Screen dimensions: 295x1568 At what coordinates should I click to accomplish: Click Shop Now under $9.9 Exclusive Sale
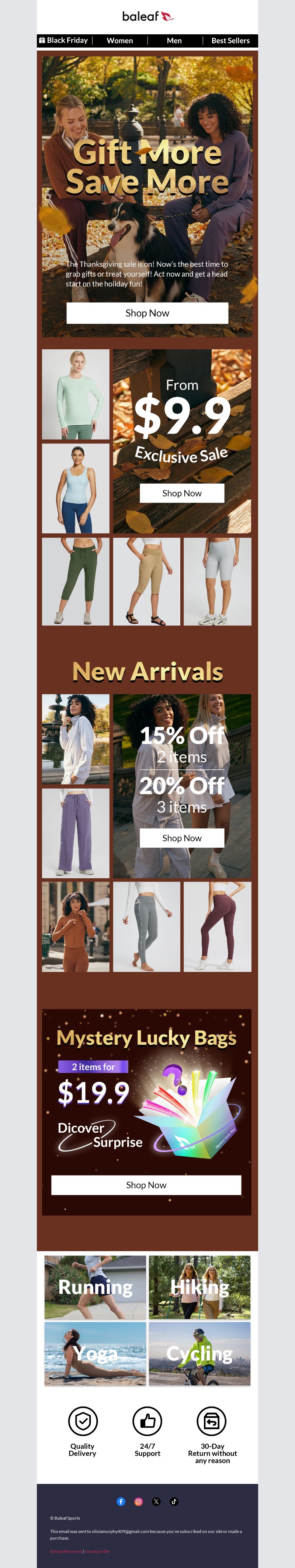[x=182, y=493]
